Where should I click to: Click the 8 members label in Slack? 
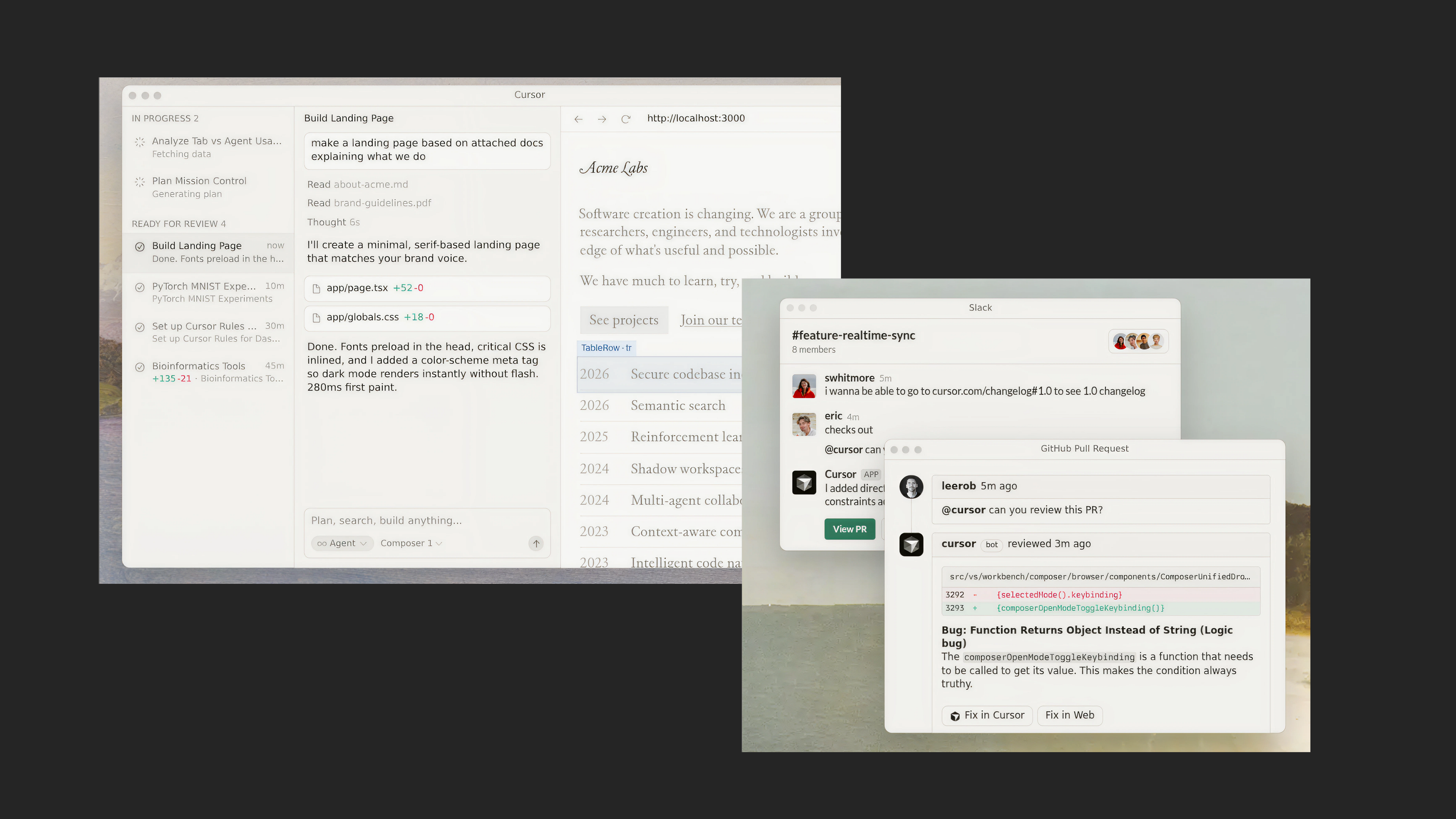[813, 350]
